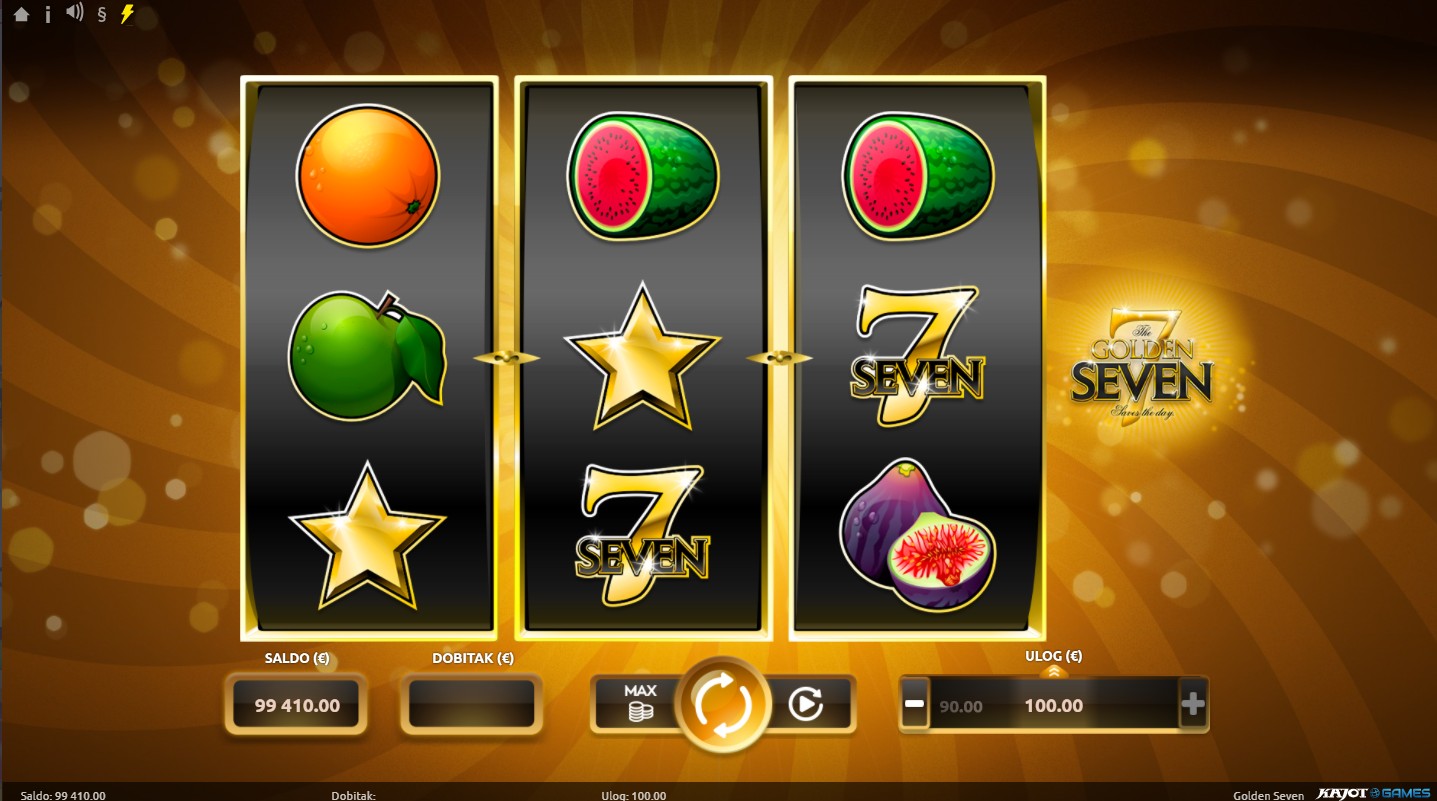
Task: Click the SALDO balance display
Action: pyautogui.click(x=296, y=705)
